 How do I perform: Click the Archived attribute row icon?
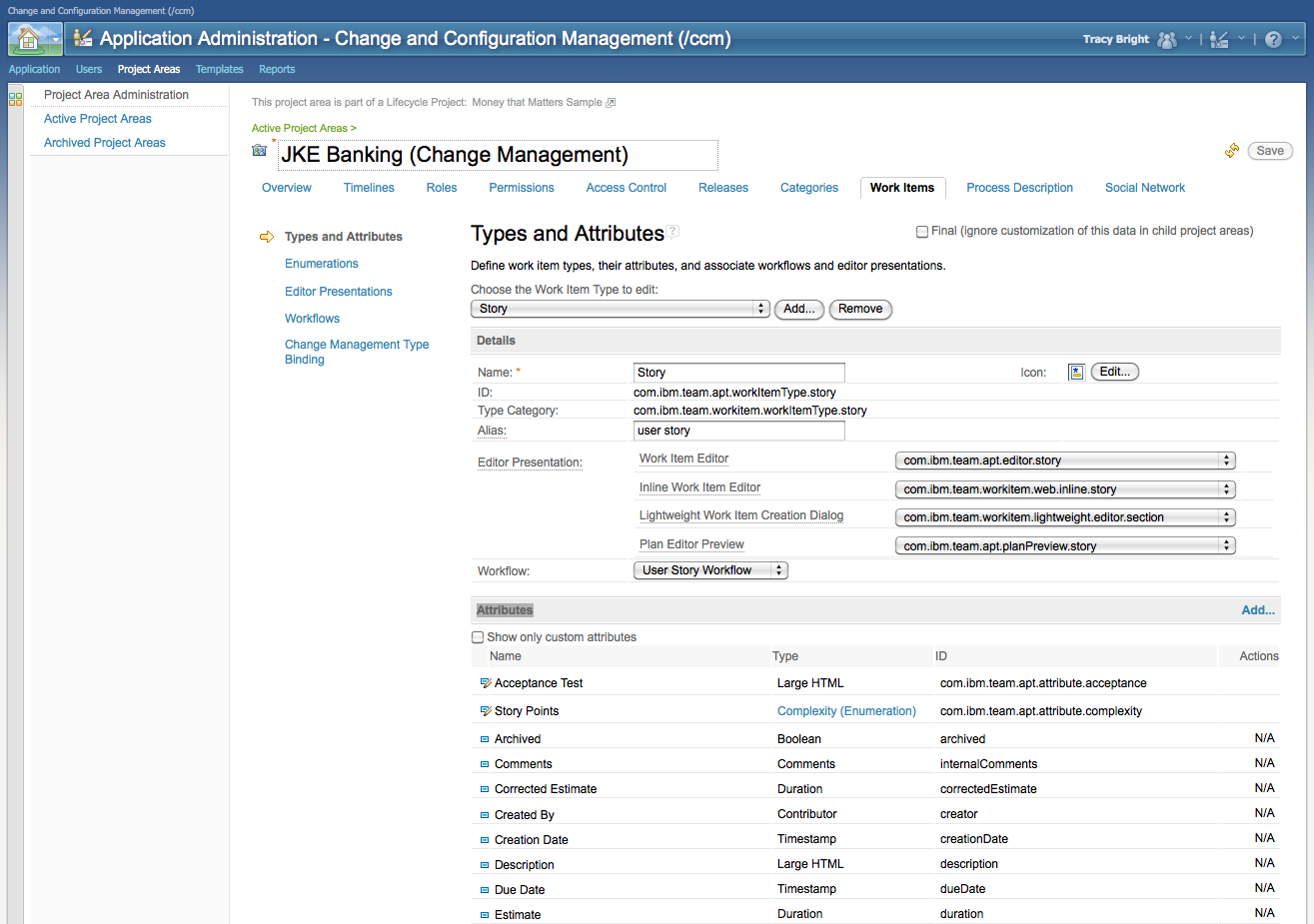[485, 739]
